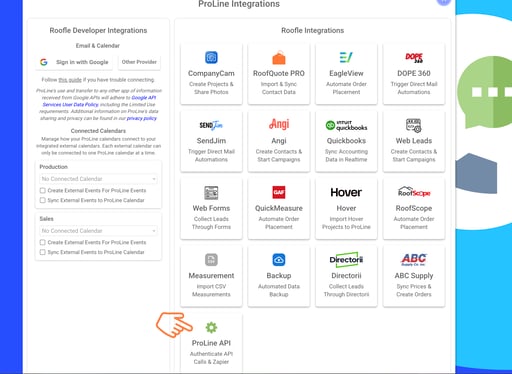
Task: Select the EagleView logo icon
Action: pyautogui.click(x=346, y=57)
